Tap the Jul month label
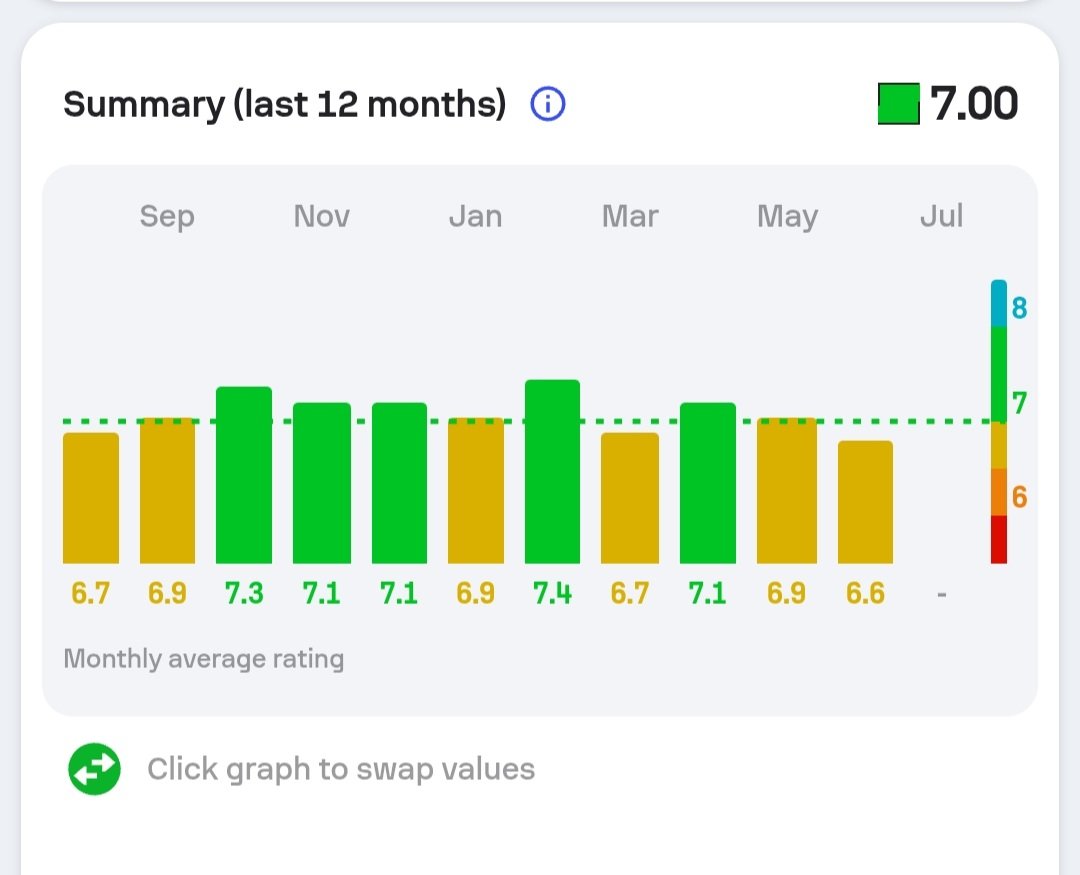This screenshot has width=1080, height=875. tap(942, 216)
